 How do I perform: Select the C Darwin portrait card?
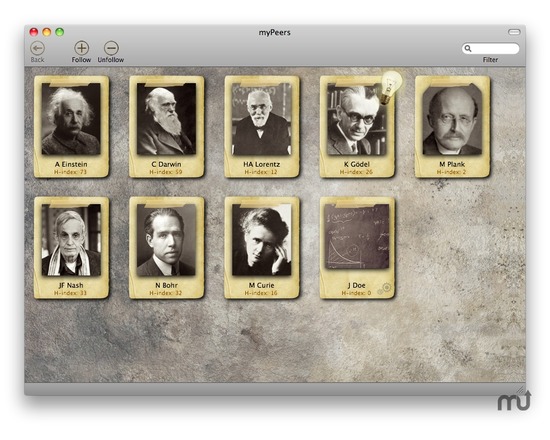[x=167, y=127]
